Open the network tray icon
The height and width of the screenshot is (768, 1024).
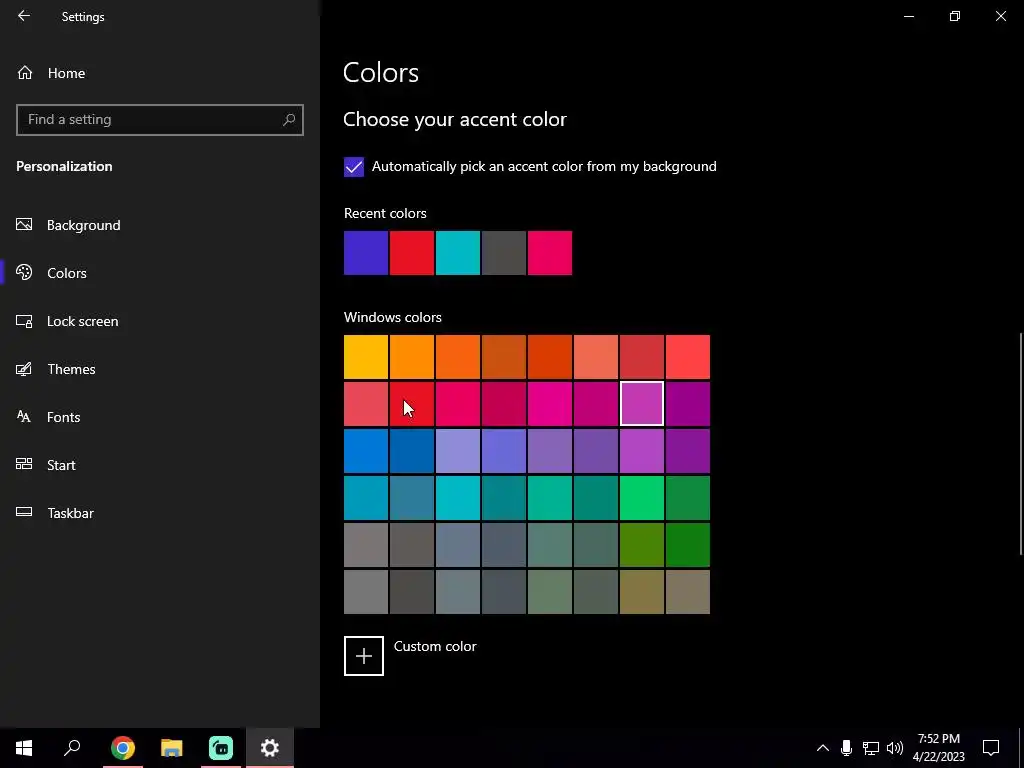871,748
